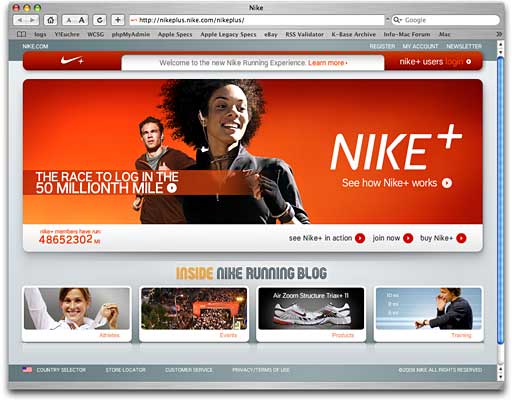Open the eBay bookmark
The height and width of the screenshot is (400, 512).
(x=271, y=34)
